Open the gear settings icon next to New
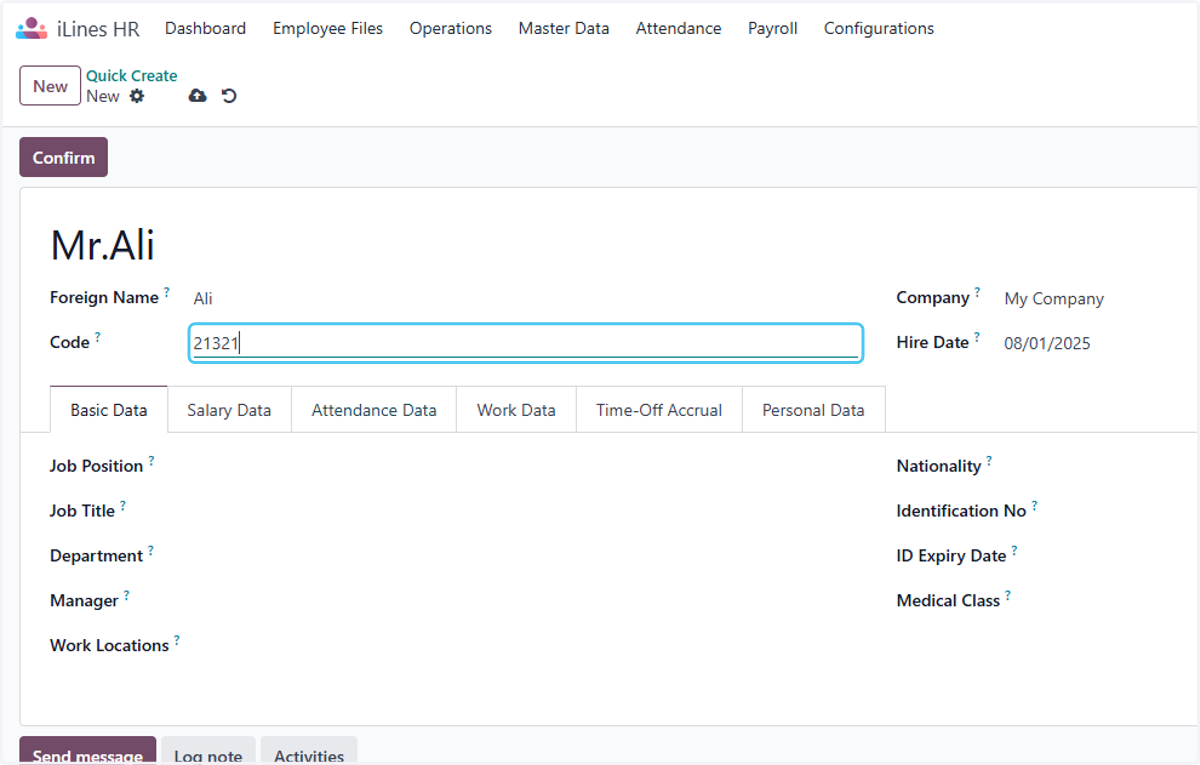1200x765 pixels. (x=137, y=96)
